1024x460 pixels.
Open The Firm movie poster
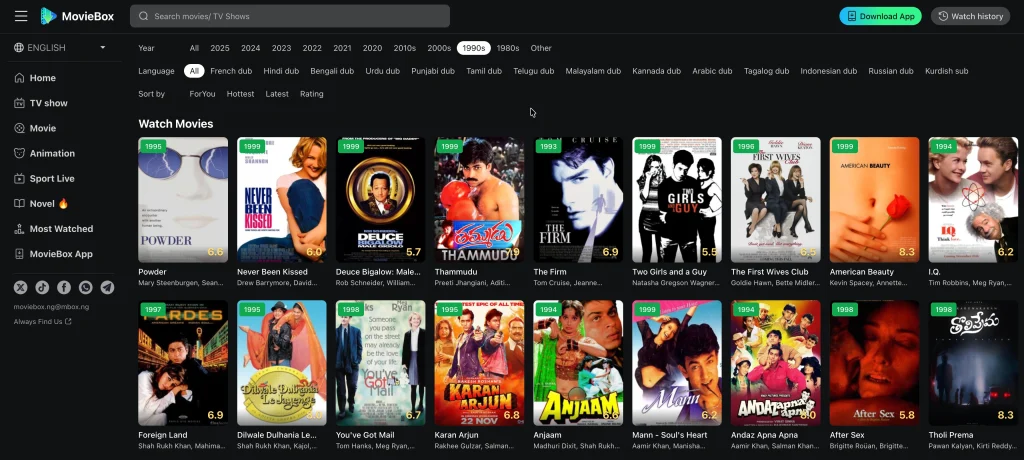[578, 199]
